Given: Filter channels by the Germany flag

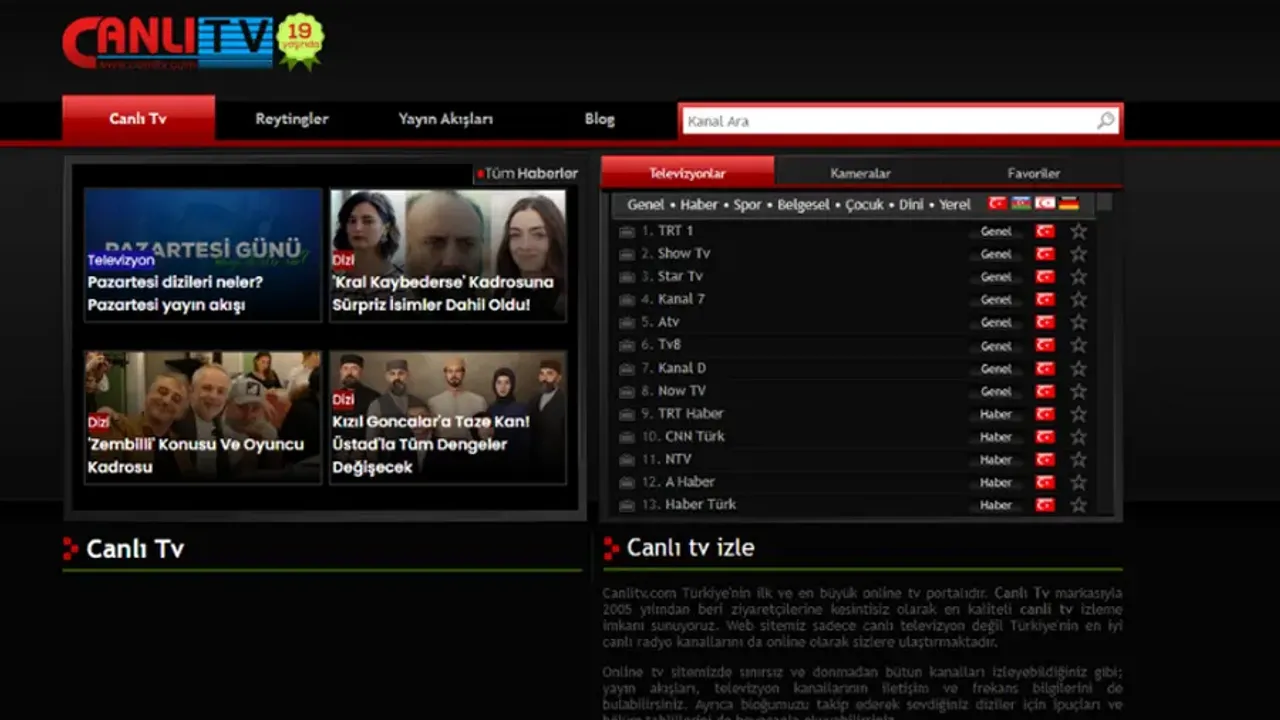Looking at the screenshot, I should pyautogui.click(x=1069, y=204).
